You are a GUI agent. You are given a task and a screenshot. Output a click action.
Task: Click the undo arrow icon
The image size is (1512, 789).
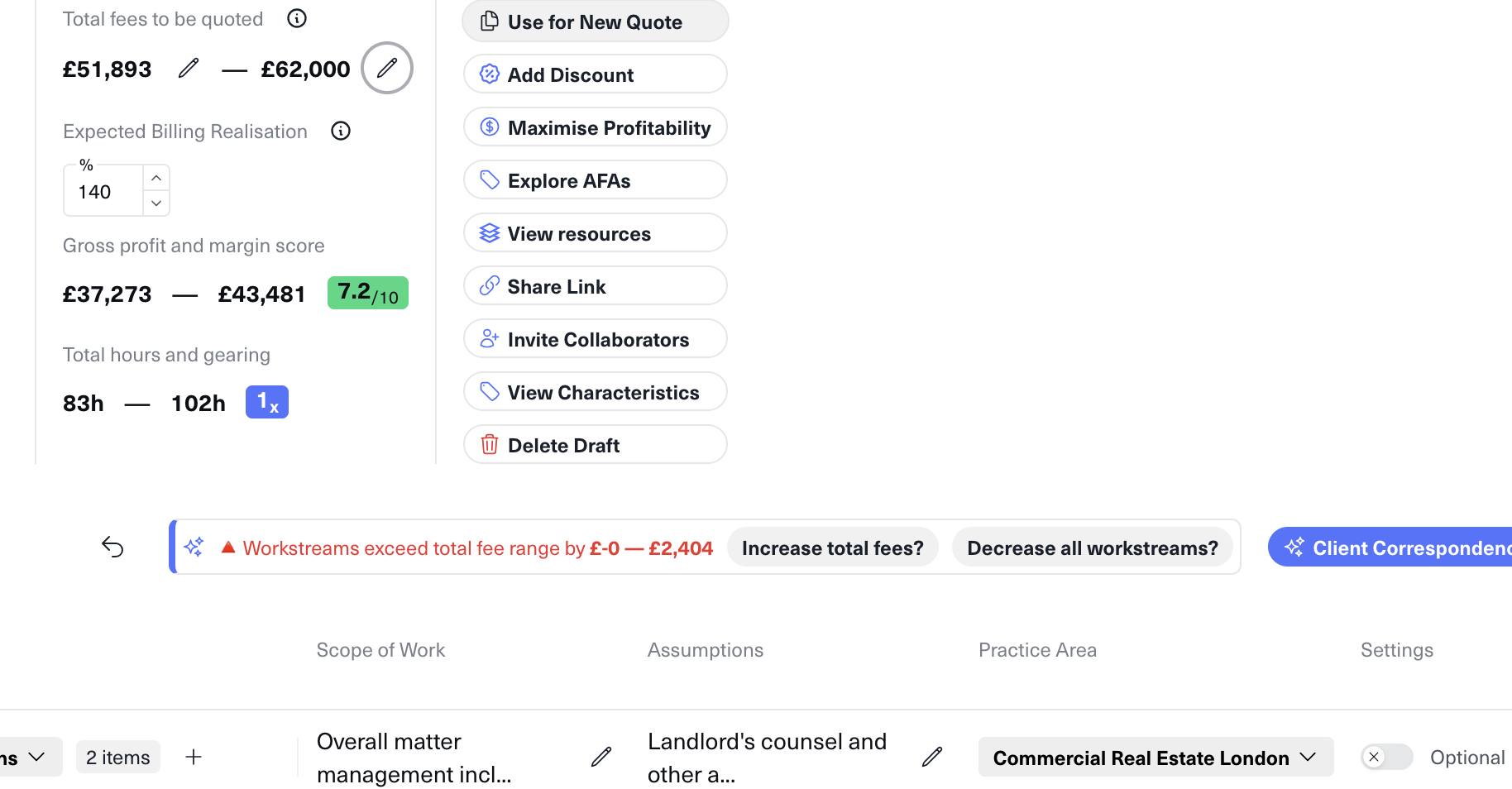pos(112,547)
